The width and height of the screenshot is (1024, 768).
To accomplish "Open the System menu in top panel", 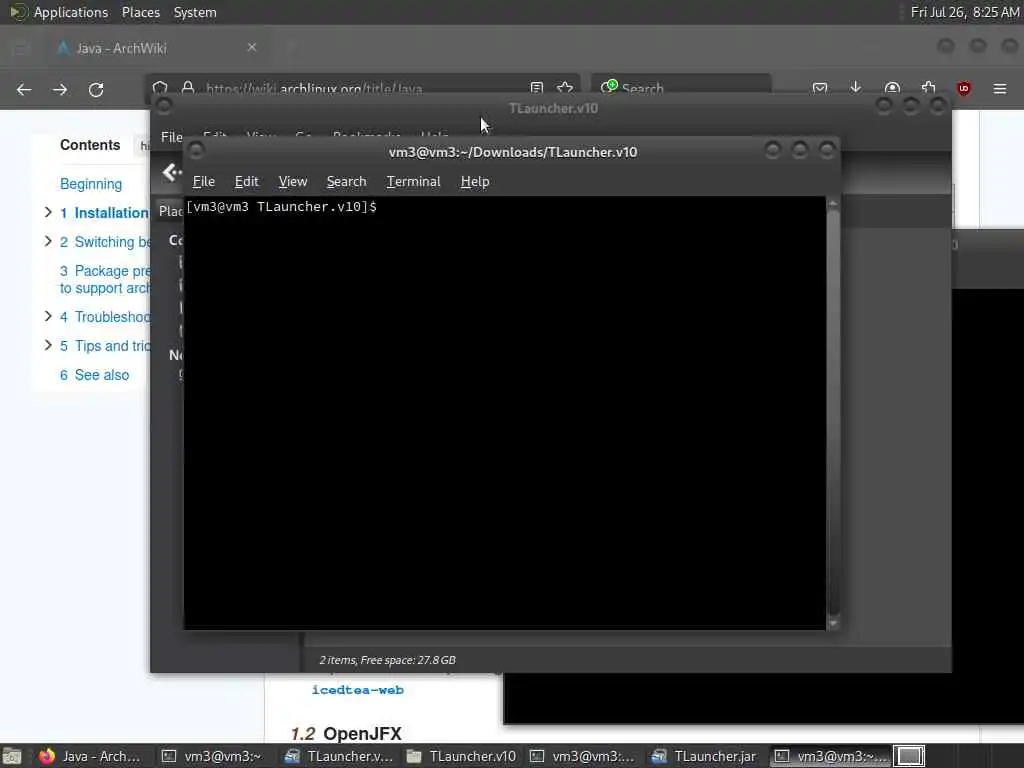I will click(195, 12).
